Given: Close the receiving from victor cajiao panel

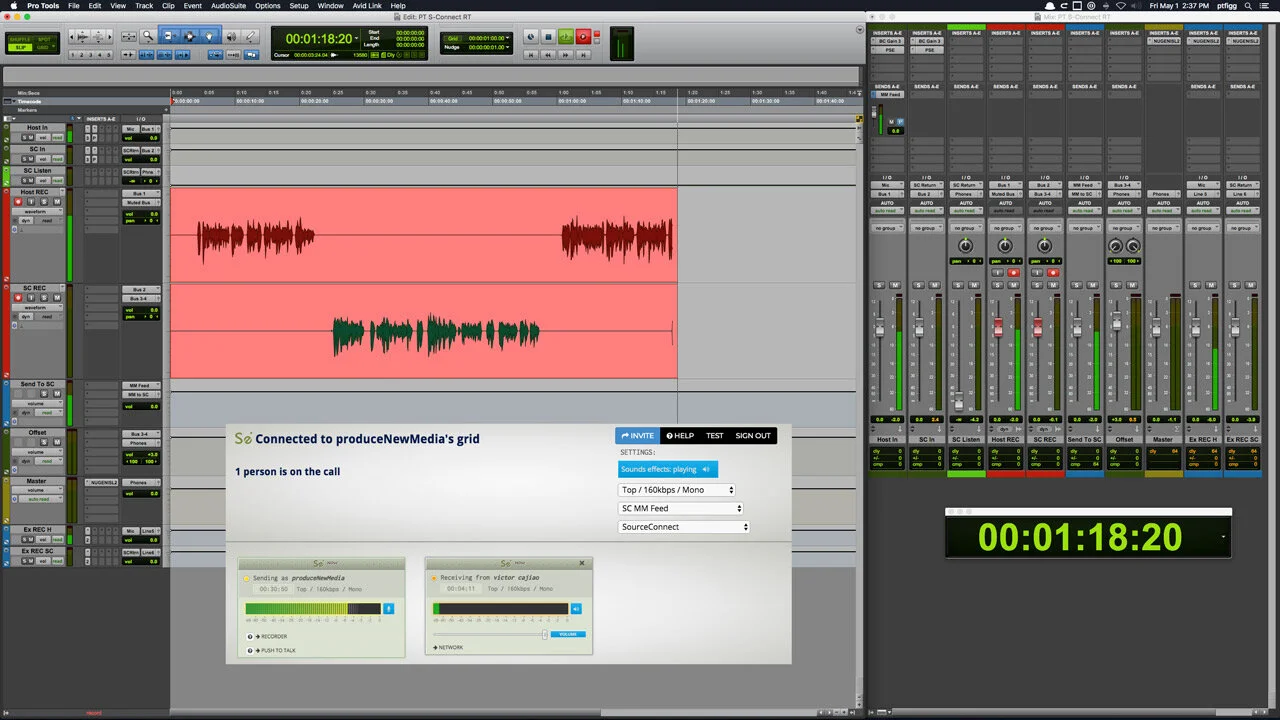Looking at the screenshot, I should click(582, 563).
